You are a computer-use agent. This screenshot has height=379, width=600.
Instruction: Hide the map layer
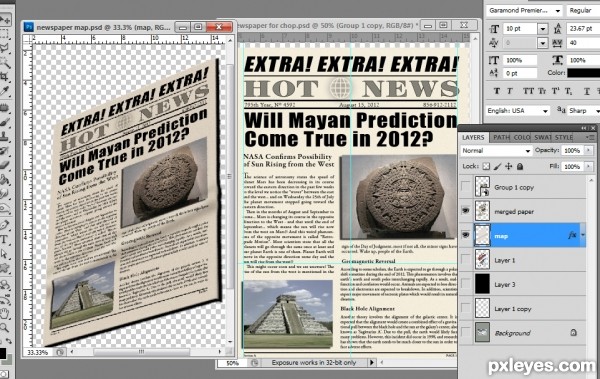(465, 235)
